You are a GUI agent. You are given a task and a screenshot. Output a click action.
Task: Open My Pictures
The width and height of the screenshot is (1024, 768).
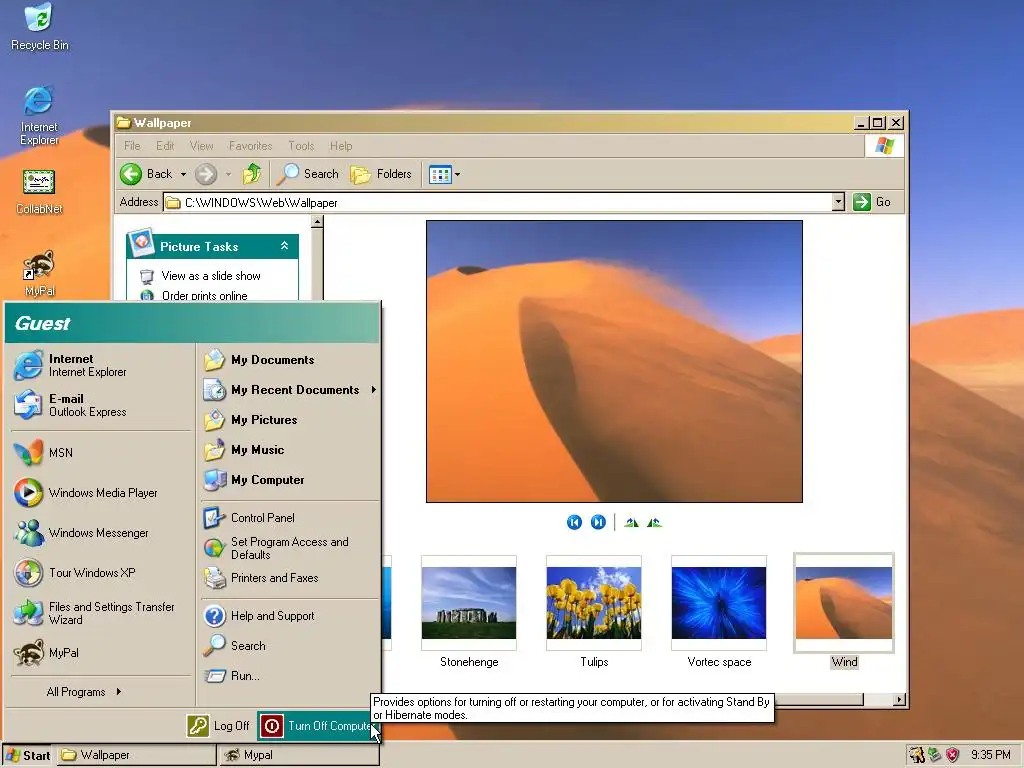290,420
